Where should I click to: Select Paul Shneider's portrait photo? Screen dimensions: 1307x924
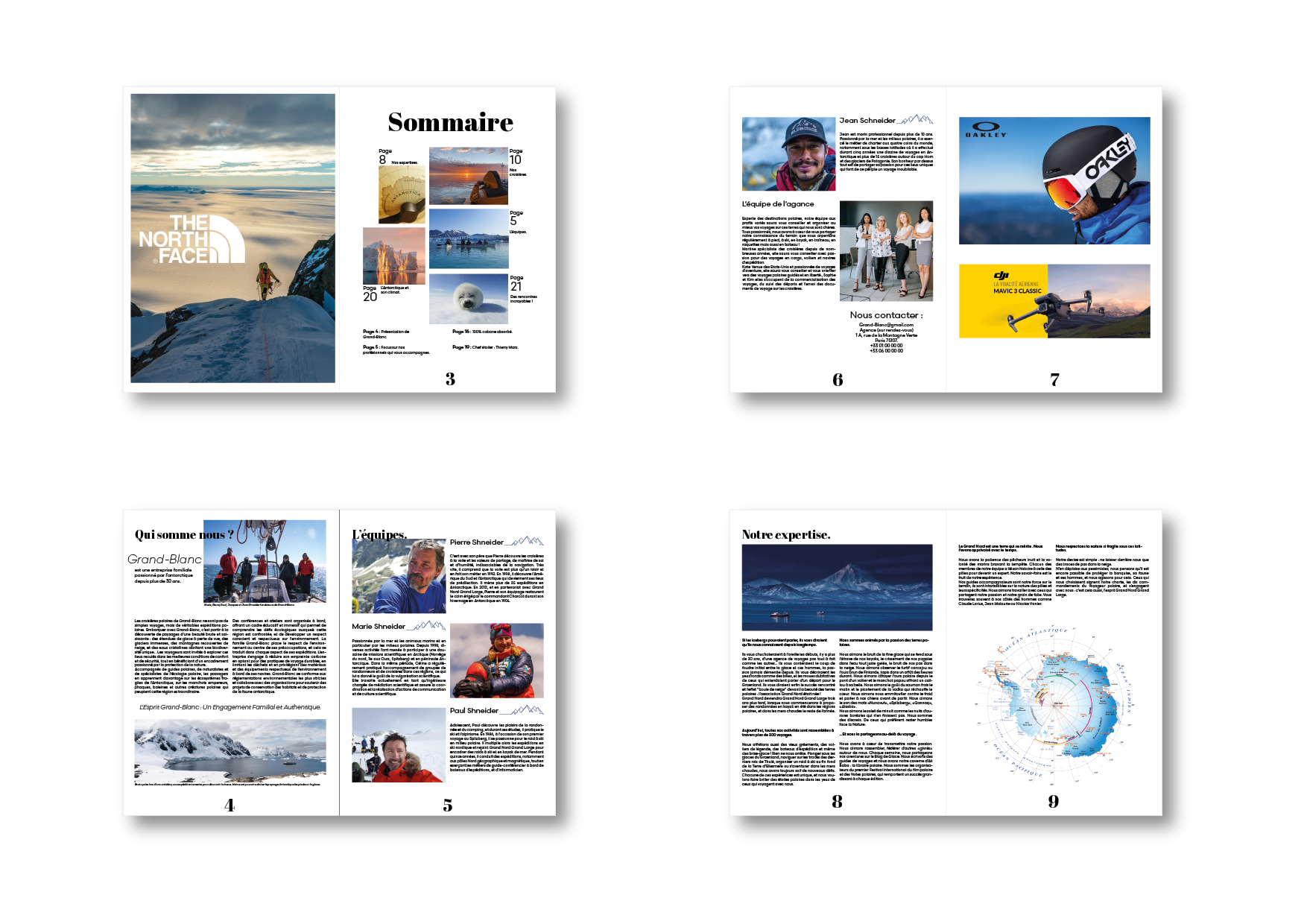pyautogui.click(x=399, y=744)
